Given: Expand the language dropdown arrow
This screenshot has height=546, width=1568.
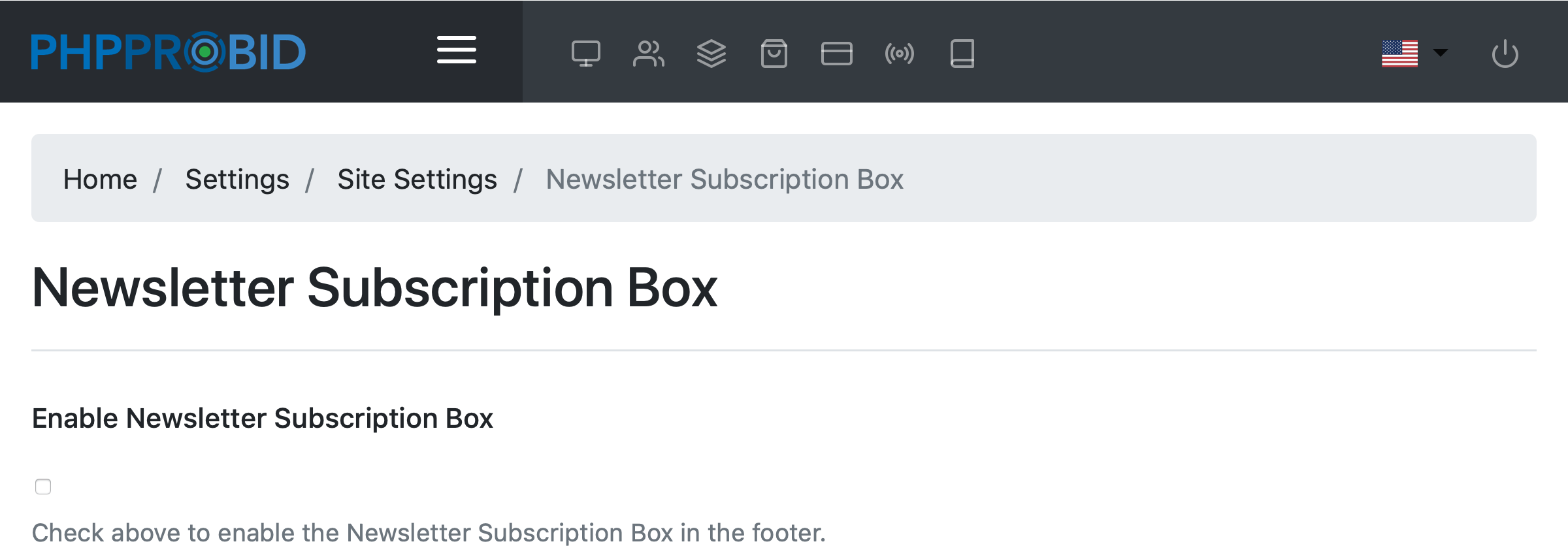Looking at the screenshot, I should pyautogui.click(x=1441, y=52).
